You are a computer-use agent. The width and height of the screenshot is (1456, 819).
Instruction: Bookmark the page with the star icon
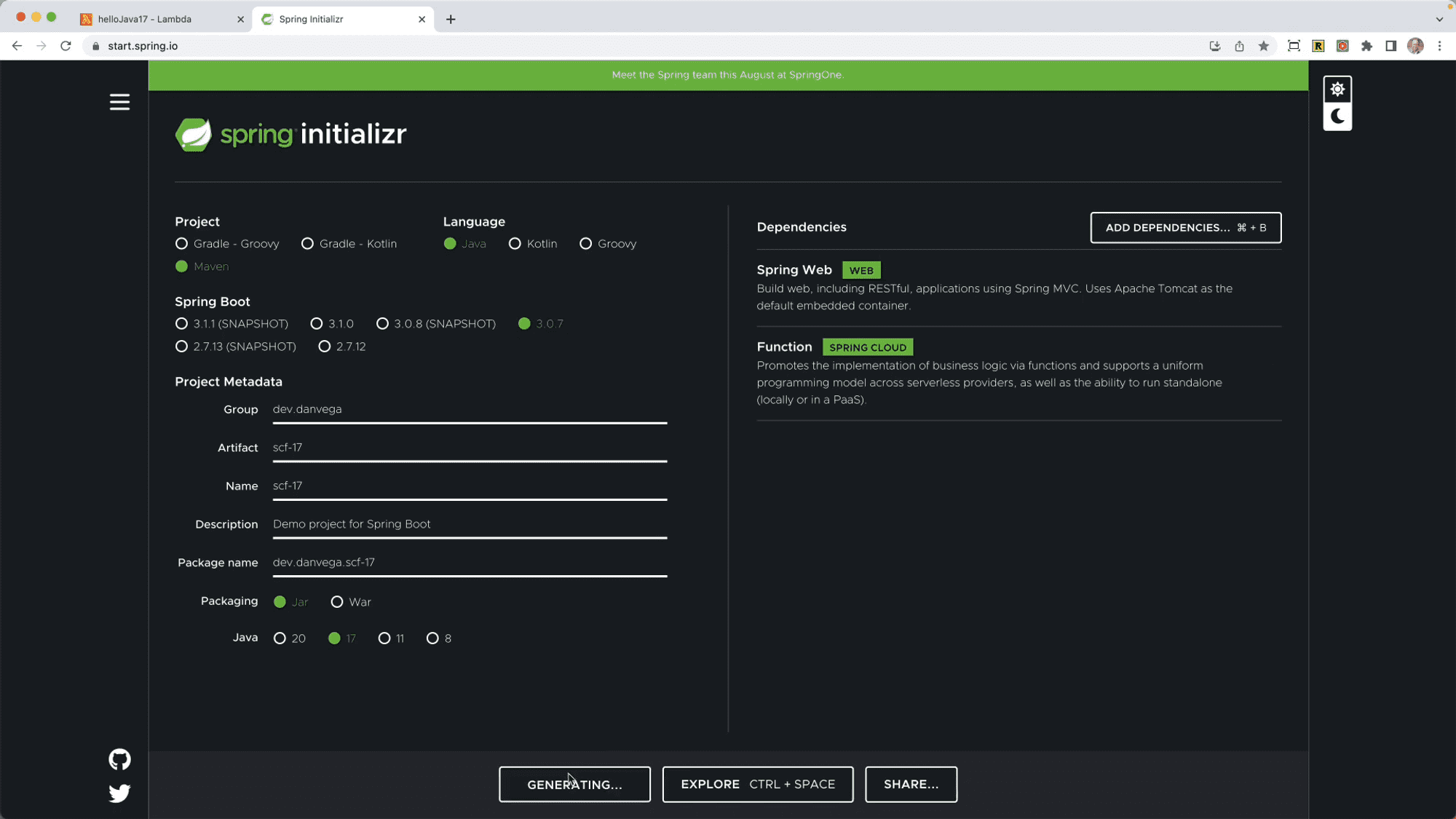(x=1264, y=45)
